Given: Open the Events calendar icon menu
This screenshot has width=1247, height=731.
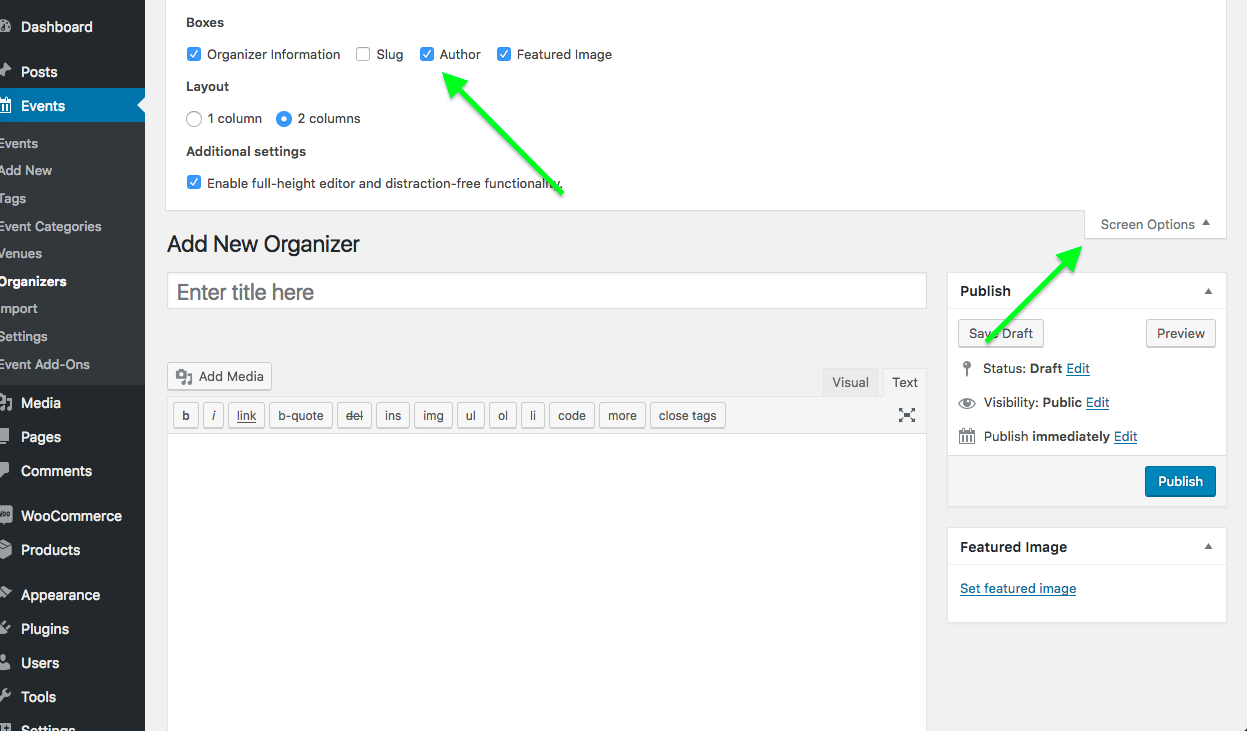Looking at the screenshot, I should tap(6, 106).
